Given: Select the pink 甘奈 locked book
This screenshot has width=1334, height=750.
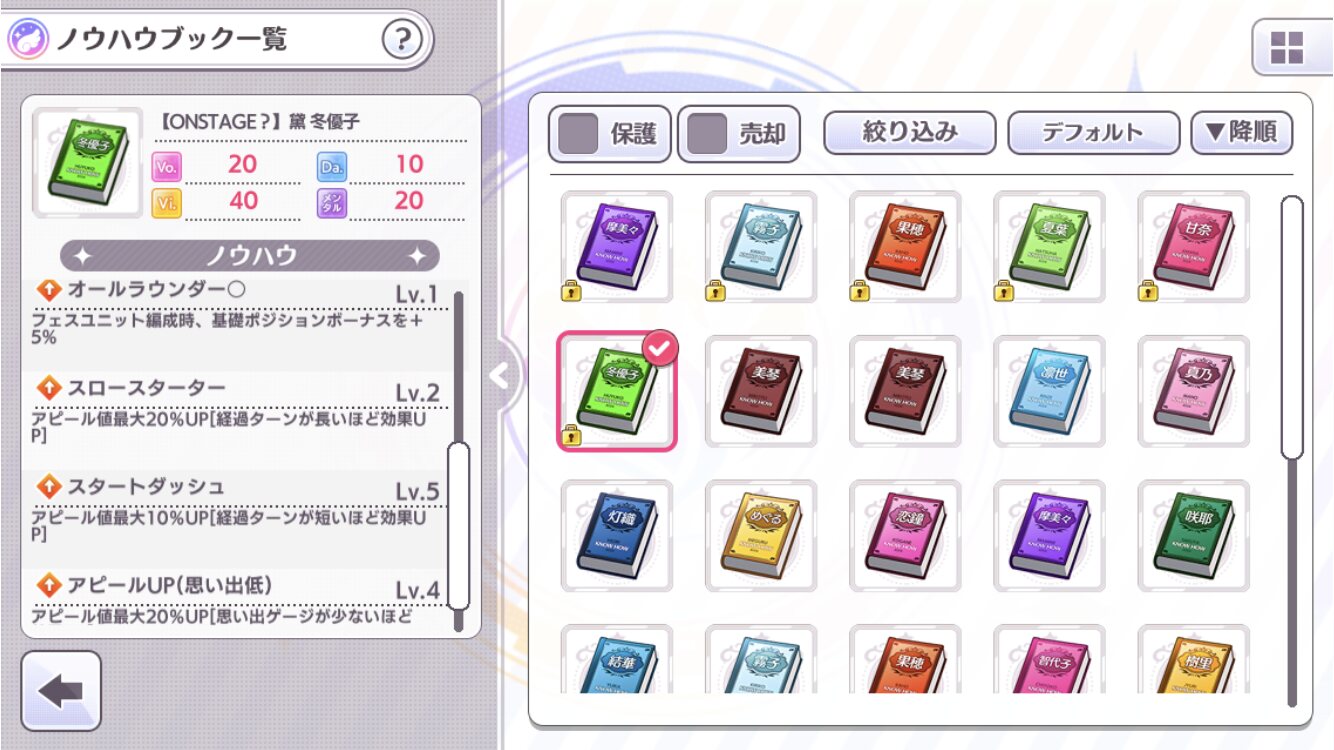Looking at the screenshot, I should pyautogui.click(x=1193, y=247).
